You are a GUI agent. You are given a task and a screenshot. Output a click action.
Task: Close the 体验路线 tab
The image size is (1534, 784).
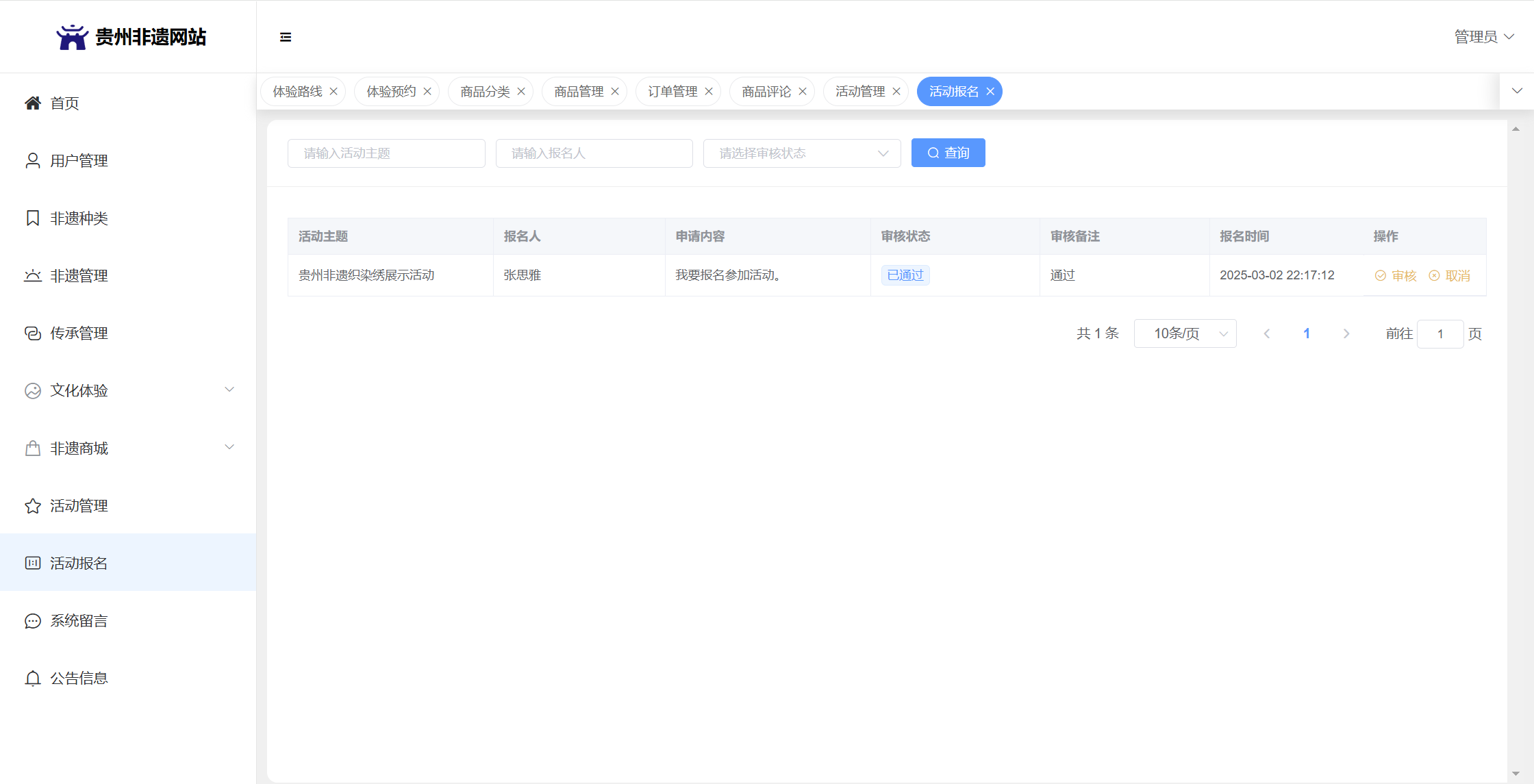[x=334, y=91]
